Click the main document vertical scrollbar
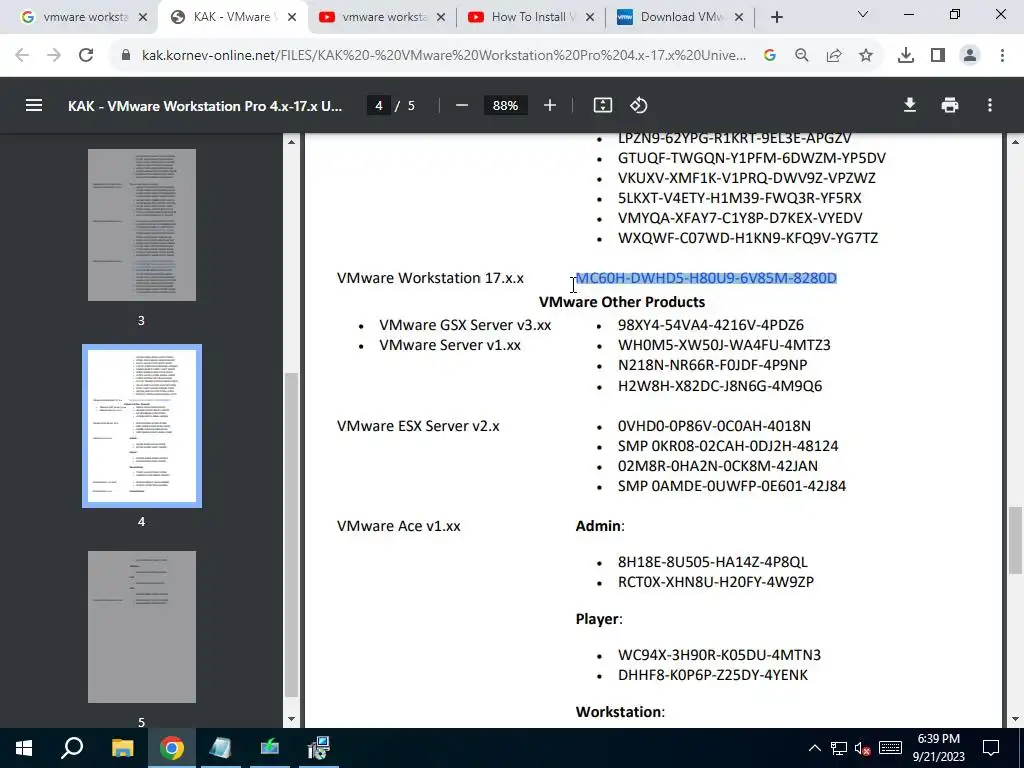The height and width of the screenshot is (768, 1024). pyautogui.click(x=1016, y=540)
